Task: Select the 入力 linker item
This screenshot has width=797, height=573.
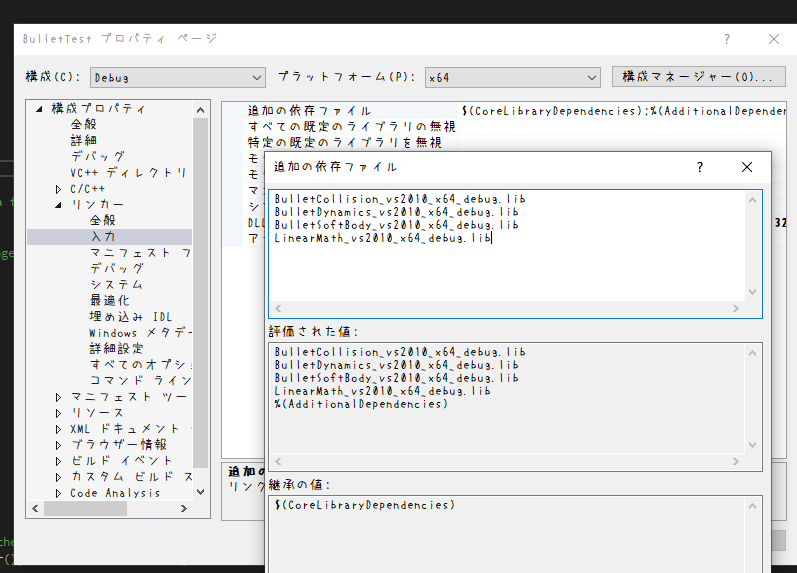Action: click(103, 236)
